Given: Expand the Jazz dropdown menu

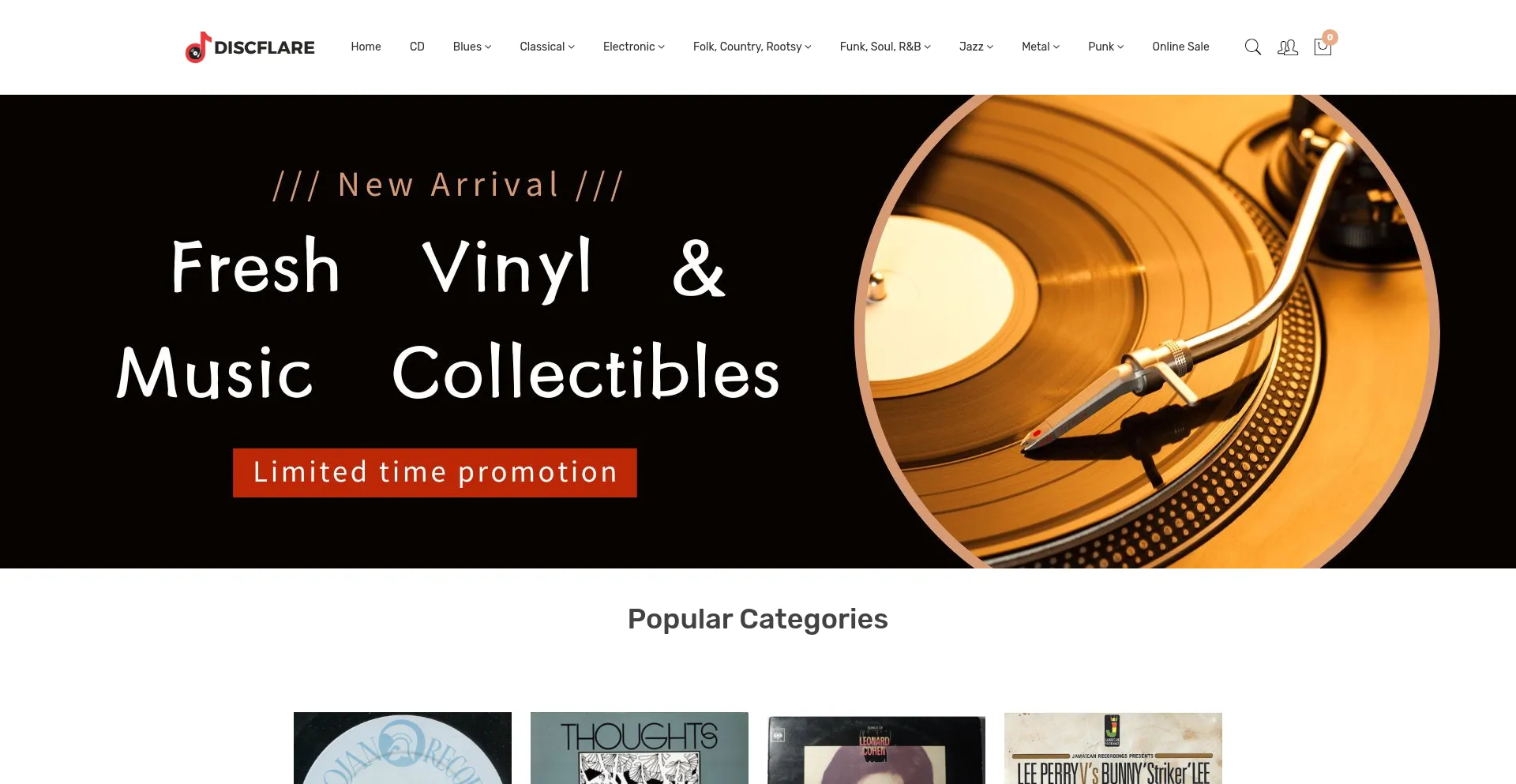Looking at the screenshot, I should point(976,47).
